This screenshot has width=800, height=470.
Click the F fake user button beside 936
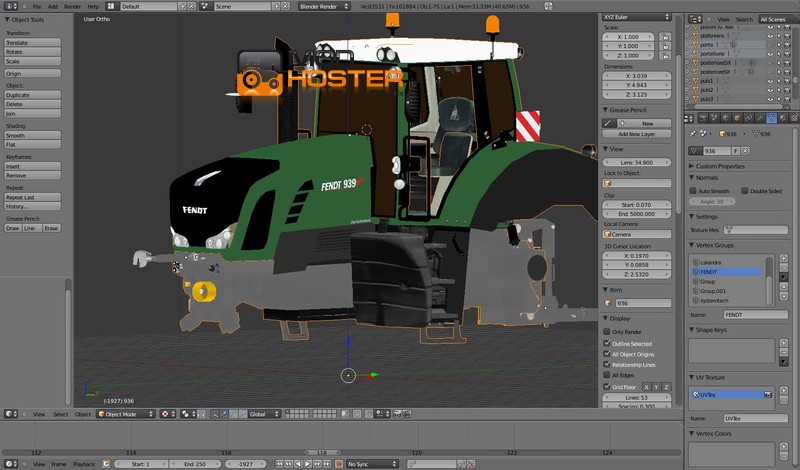[736, 151]
